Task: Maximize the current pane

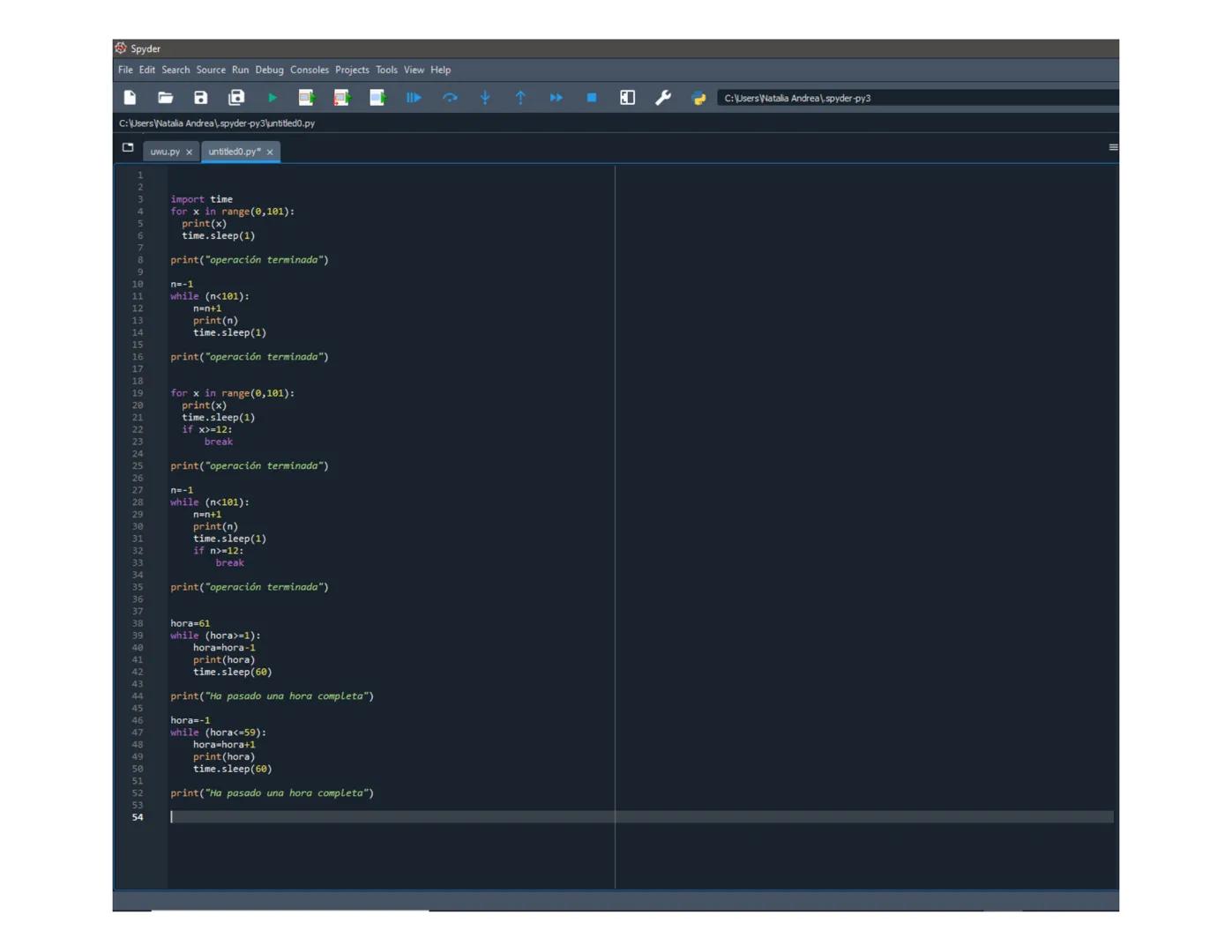Action: [627, 98]
